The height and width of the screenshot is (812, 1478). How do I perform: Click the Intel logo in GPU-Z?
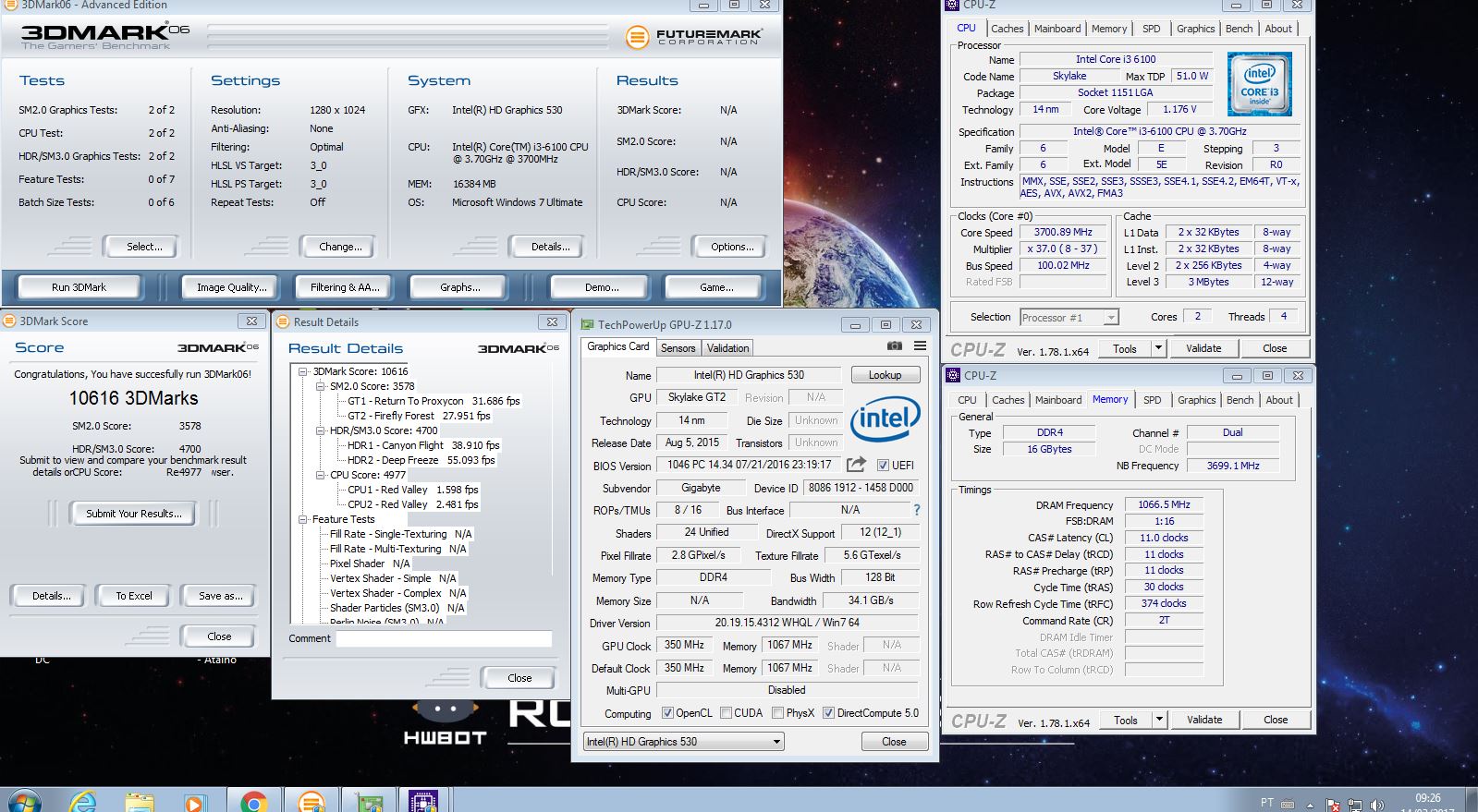pos(885,418)
